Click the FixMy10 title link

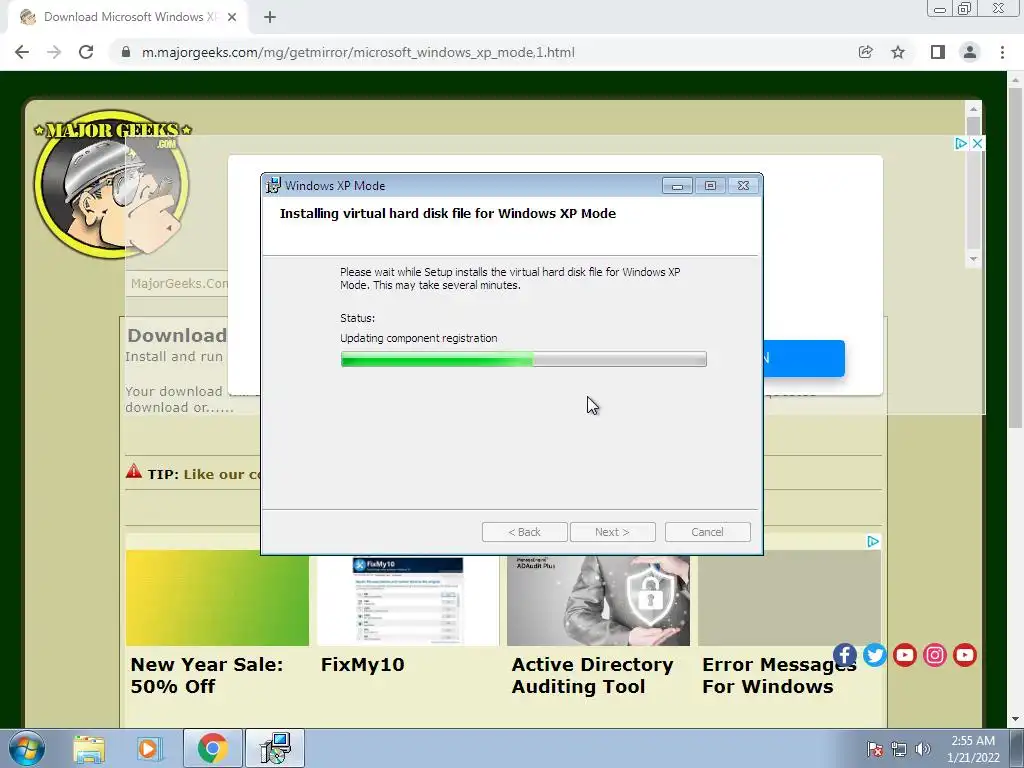tap(362, 665)
